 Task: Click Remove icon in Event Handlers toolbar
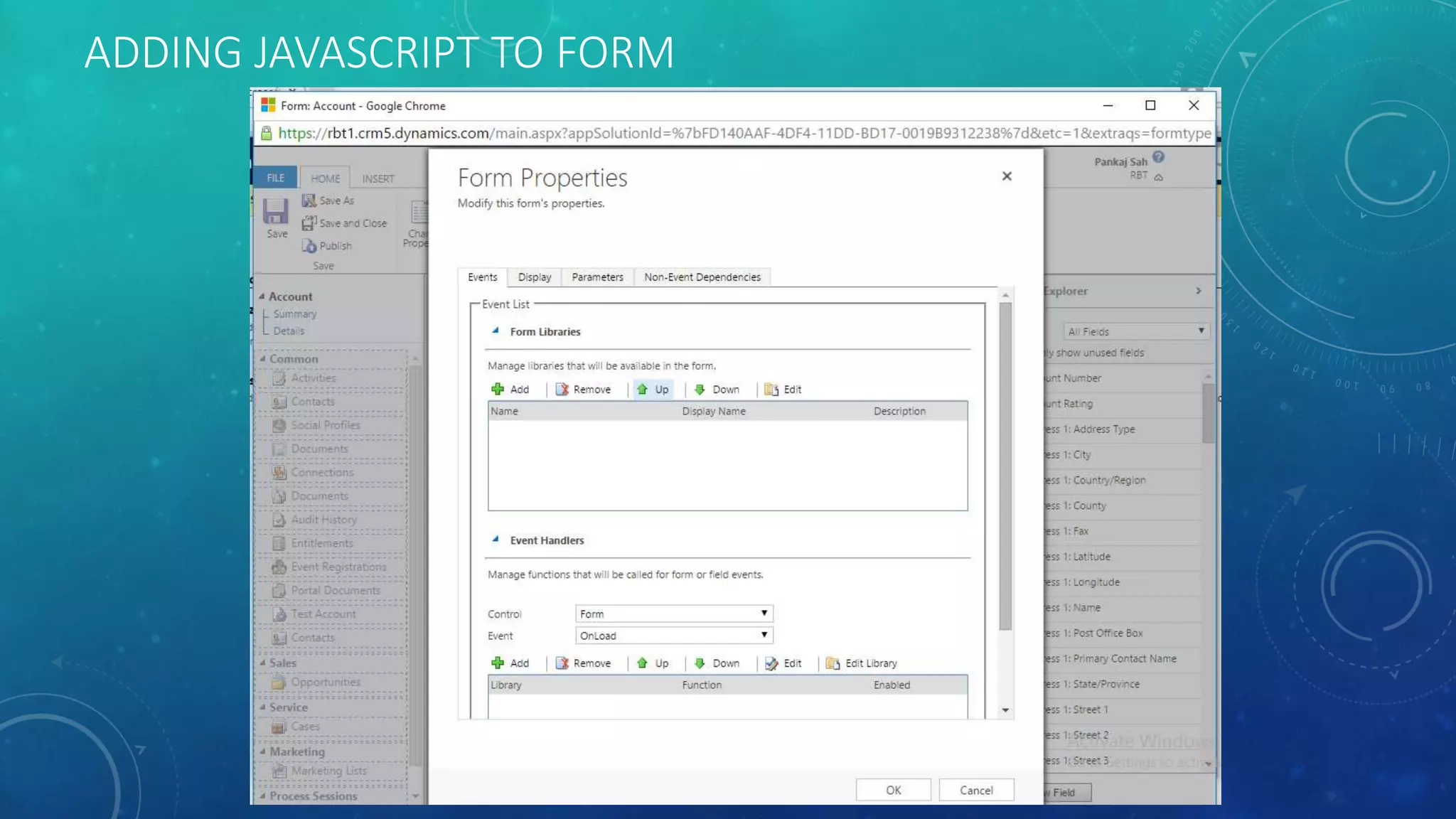pos(562,663)
